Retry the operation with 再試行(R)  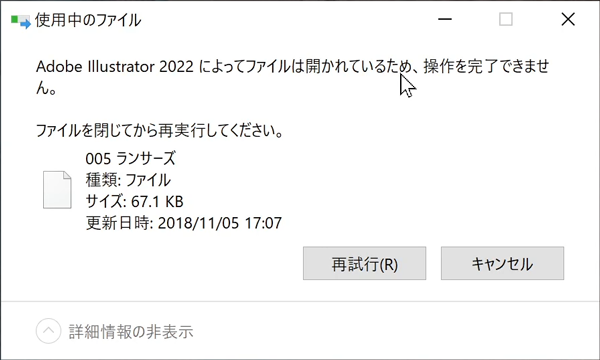(x=364, y=263)
